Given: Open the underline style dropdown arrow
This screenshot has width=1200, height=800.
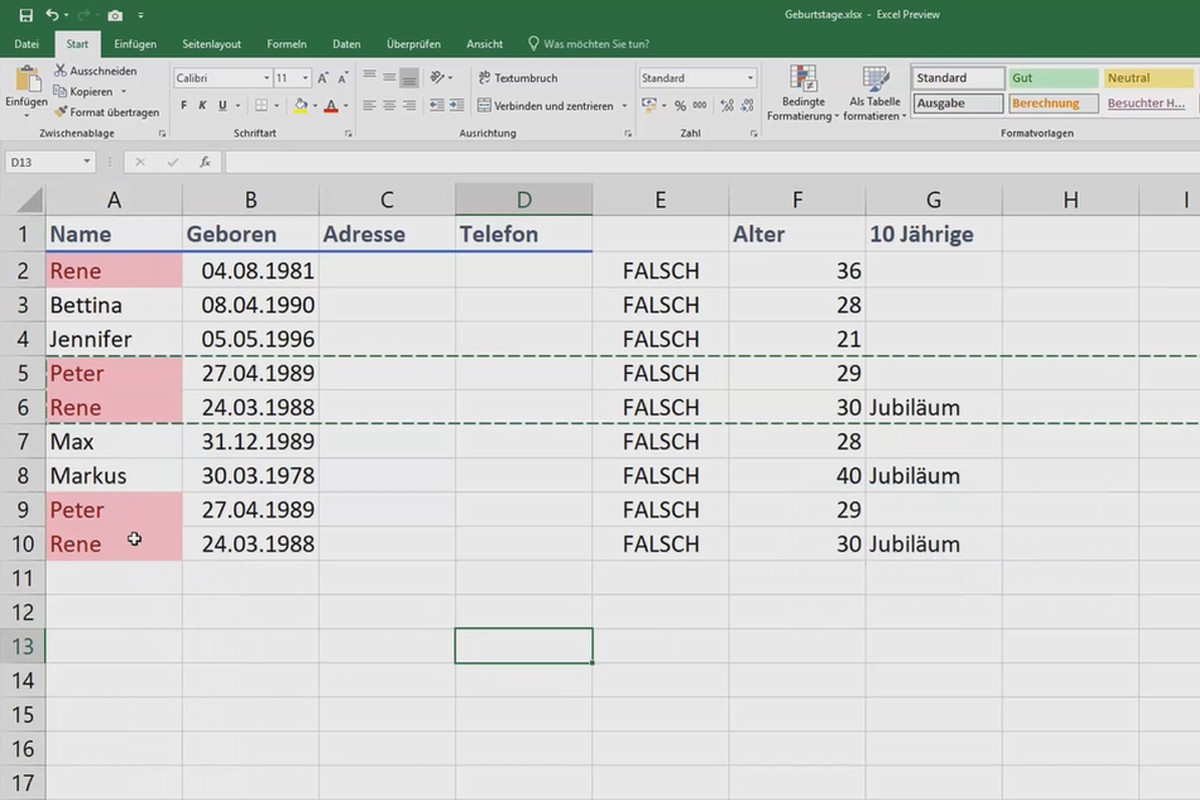Looking at the screenshot, I should tap(237, 105).
